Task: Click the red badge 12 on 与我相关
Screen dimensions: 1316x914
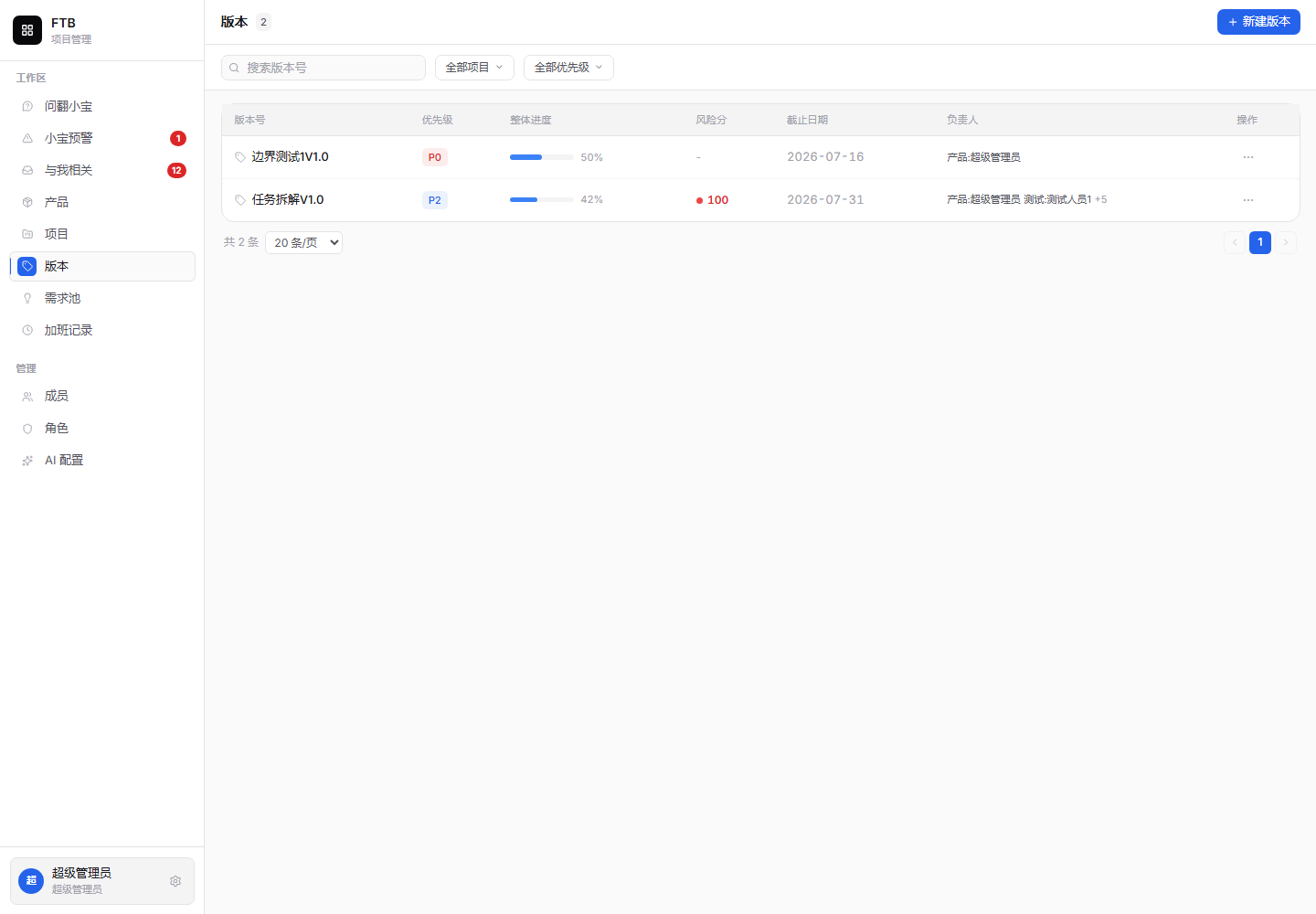Action: click(x=176, y=171)
